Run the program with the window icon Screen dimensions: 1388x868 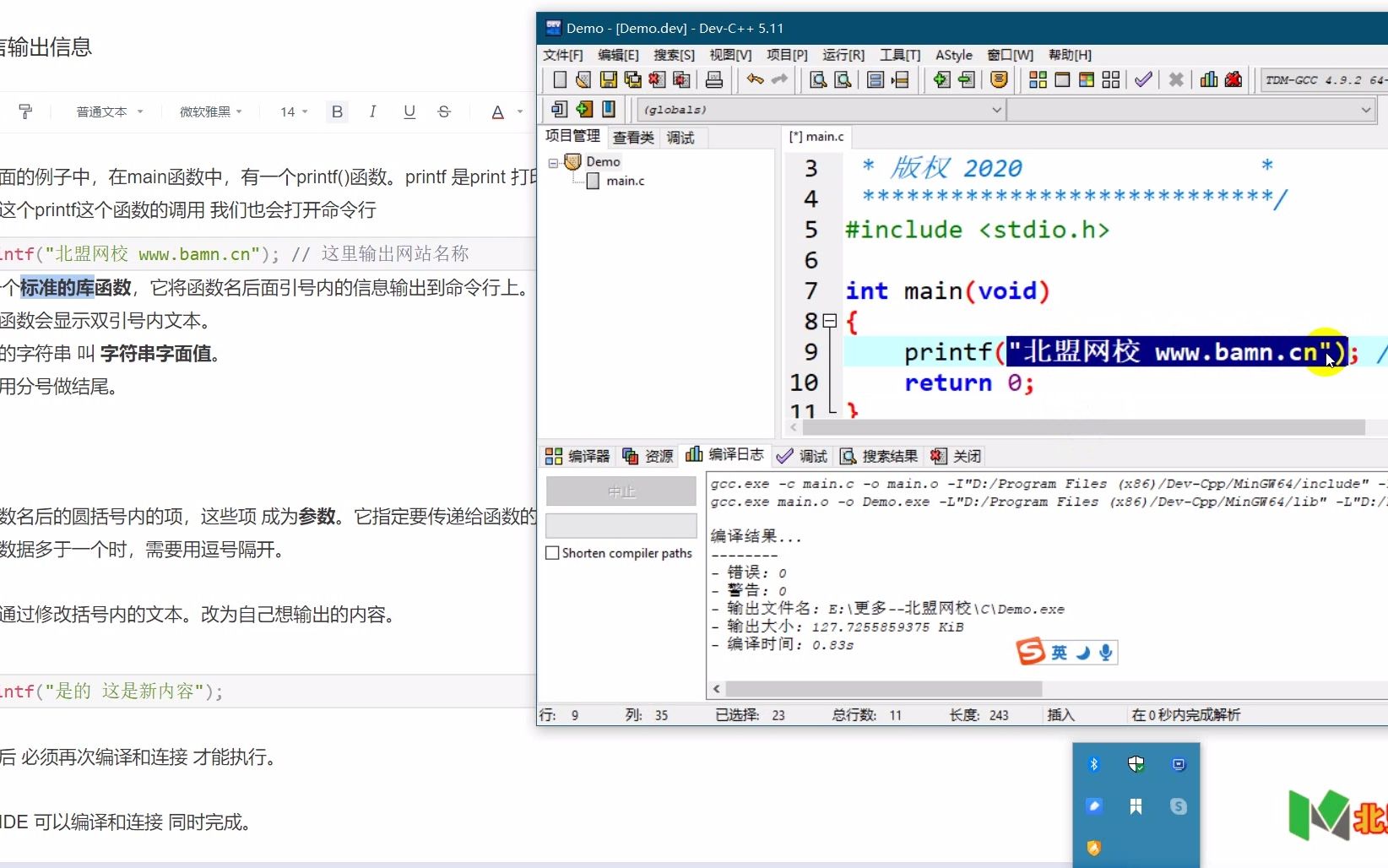1062,79
